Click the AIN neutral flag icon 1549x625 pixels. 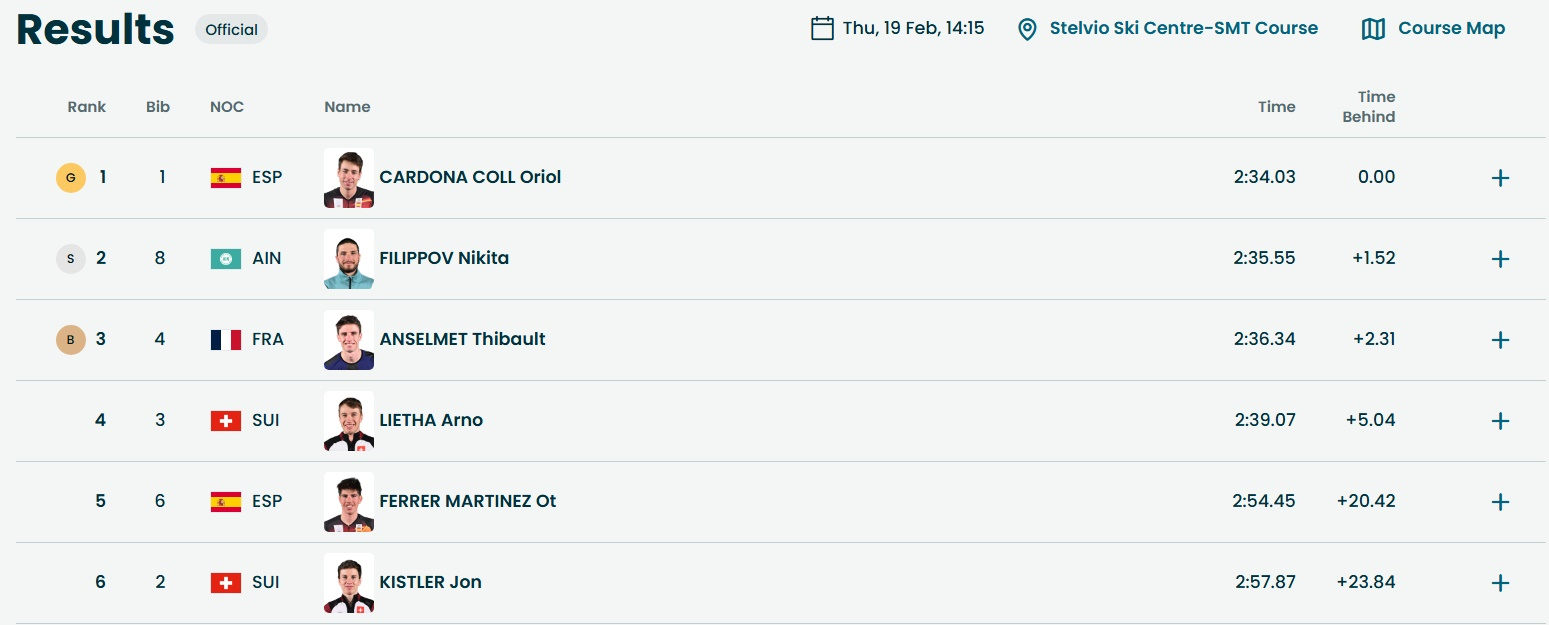(226, 259)
